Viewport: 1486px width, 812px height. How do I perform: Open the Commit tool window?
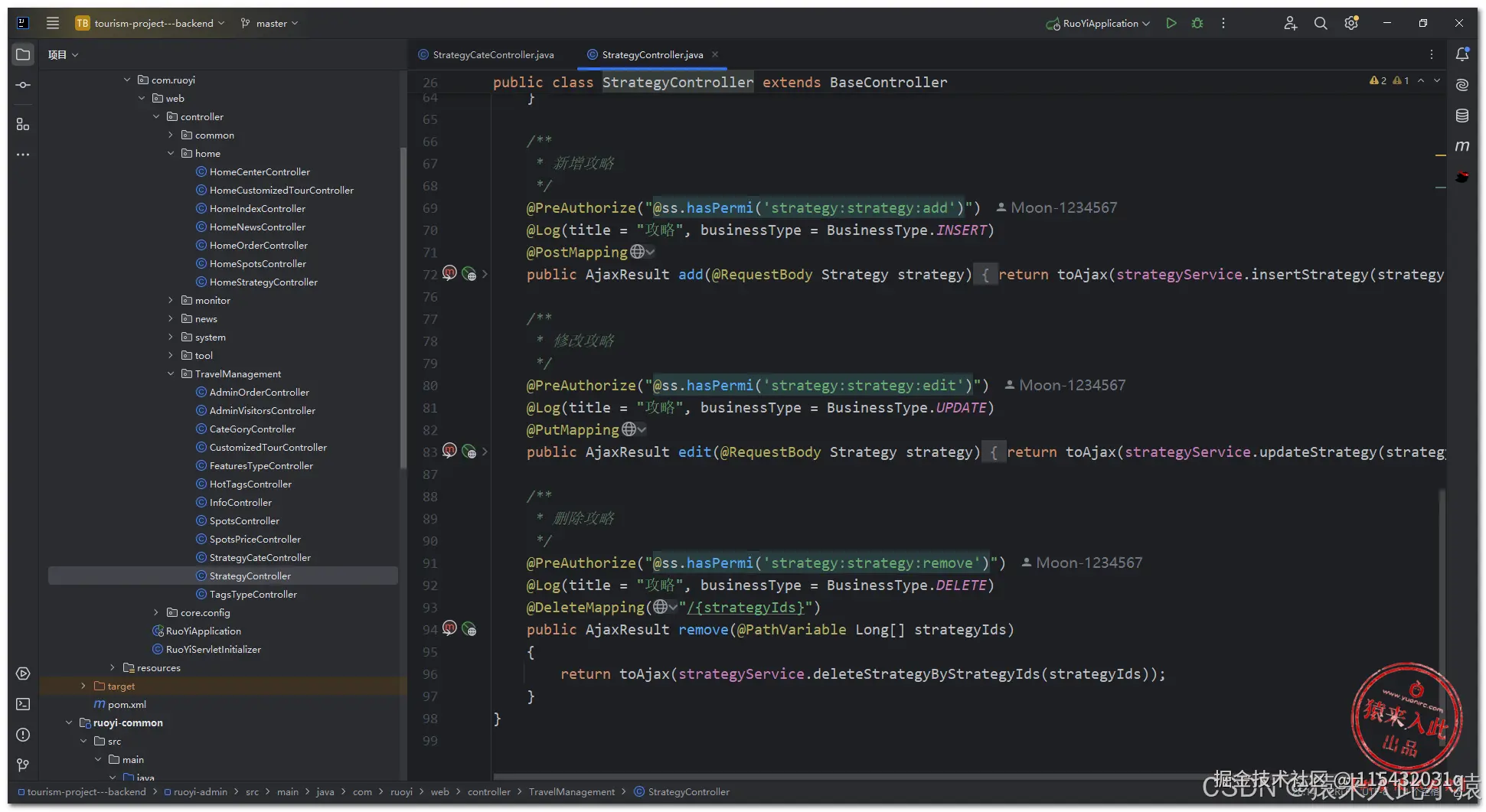pyautogui.click(x=23, y=85)
